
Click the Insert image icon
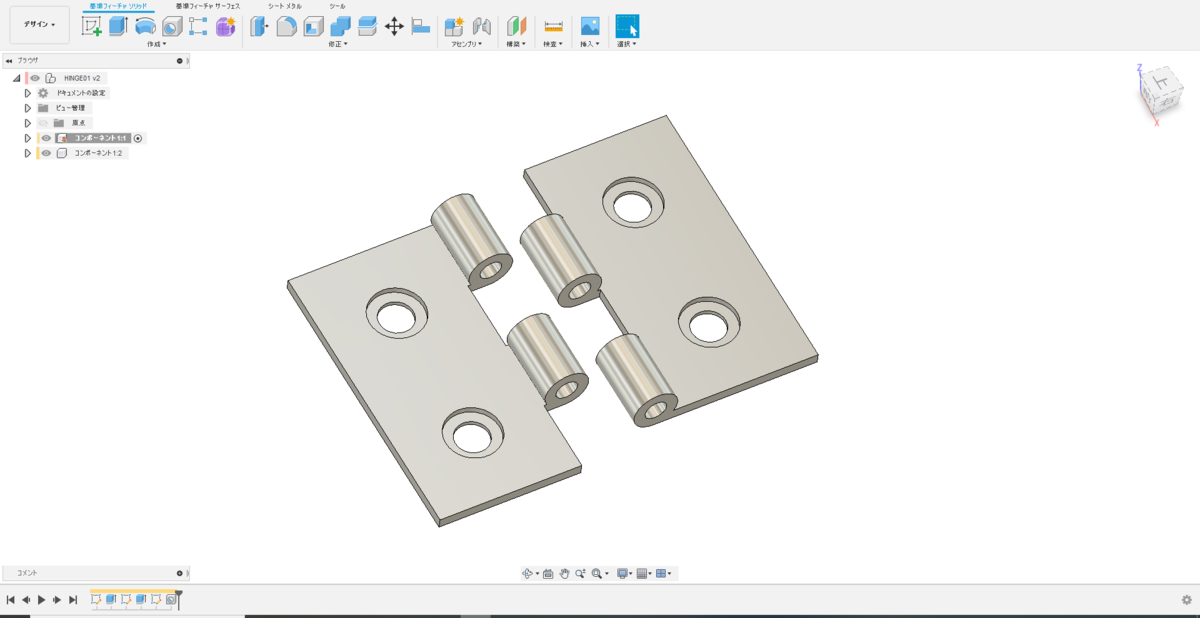(590, 27)
